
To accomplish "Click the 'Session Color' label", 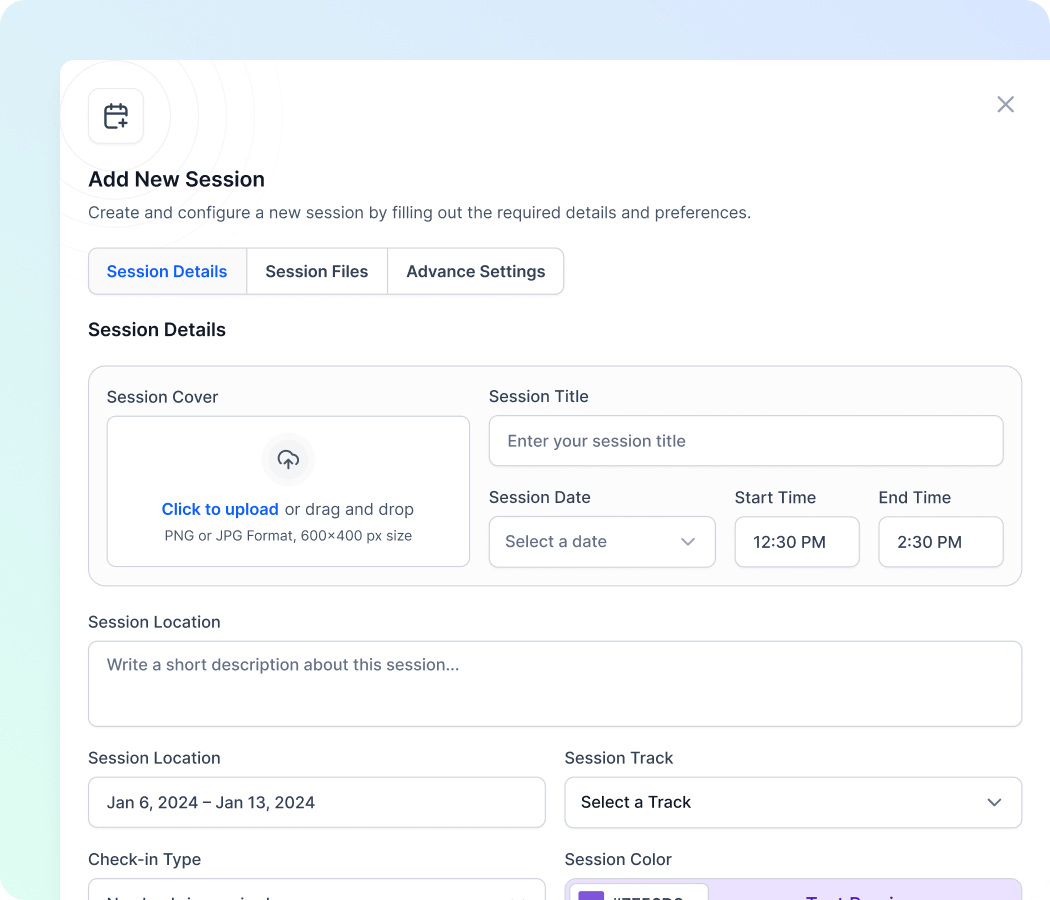I will pos(618,859).
